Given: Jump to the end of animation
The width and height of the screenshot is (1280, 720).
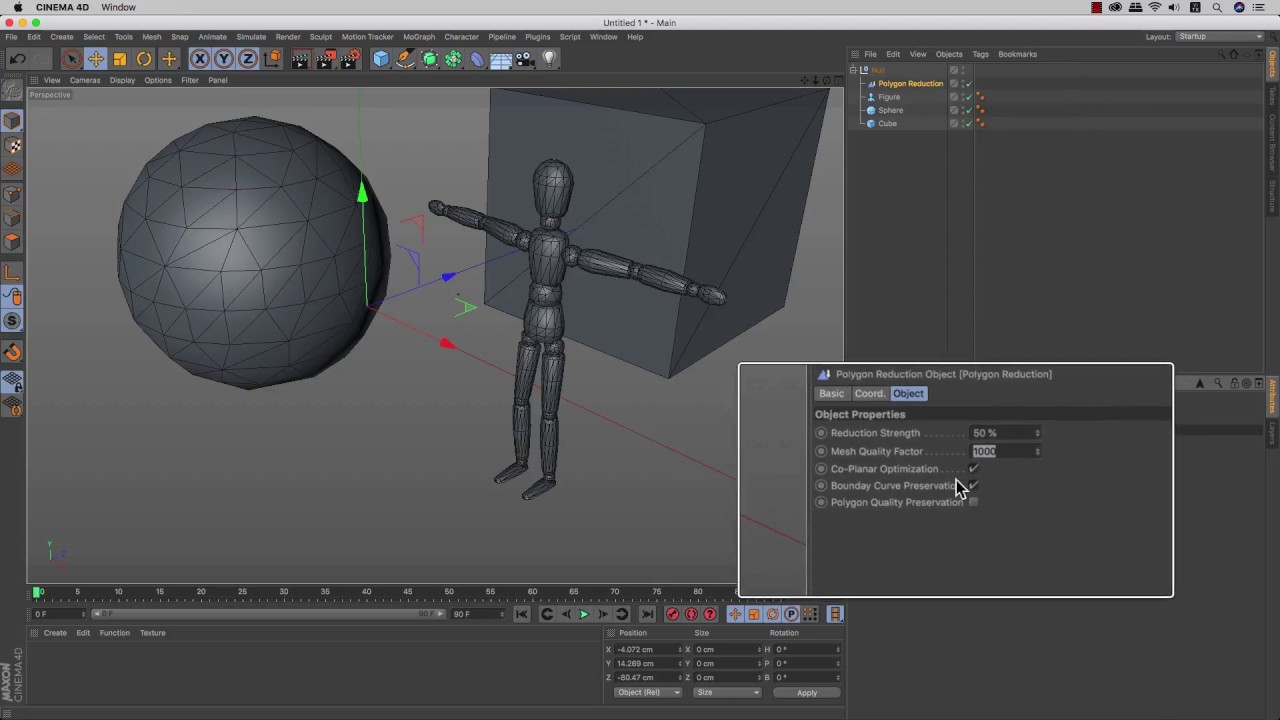Looking at the screenshot, I should (647, 614).
